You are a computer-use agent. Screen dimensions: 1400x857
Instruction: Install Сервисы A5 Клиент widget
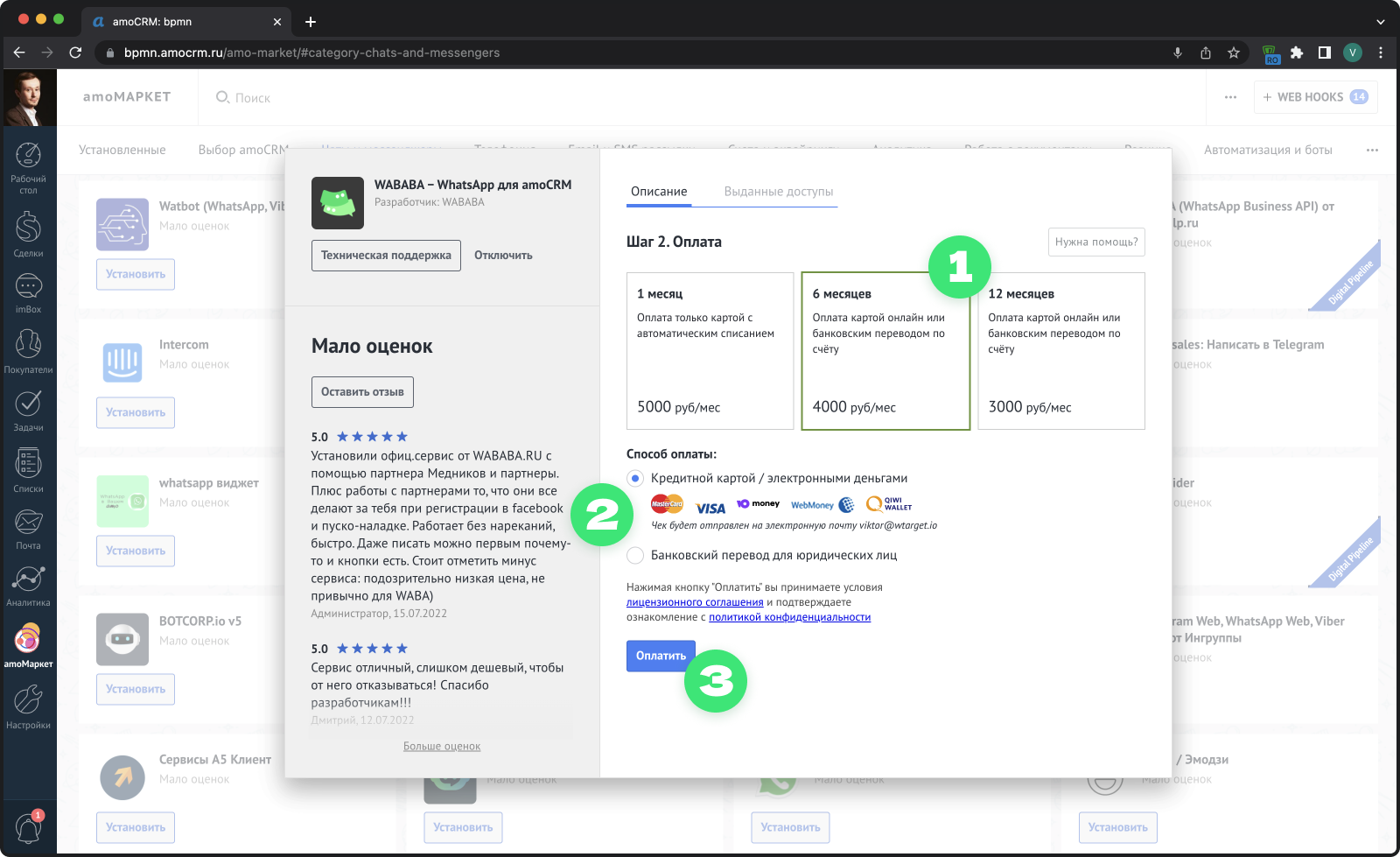136,827
